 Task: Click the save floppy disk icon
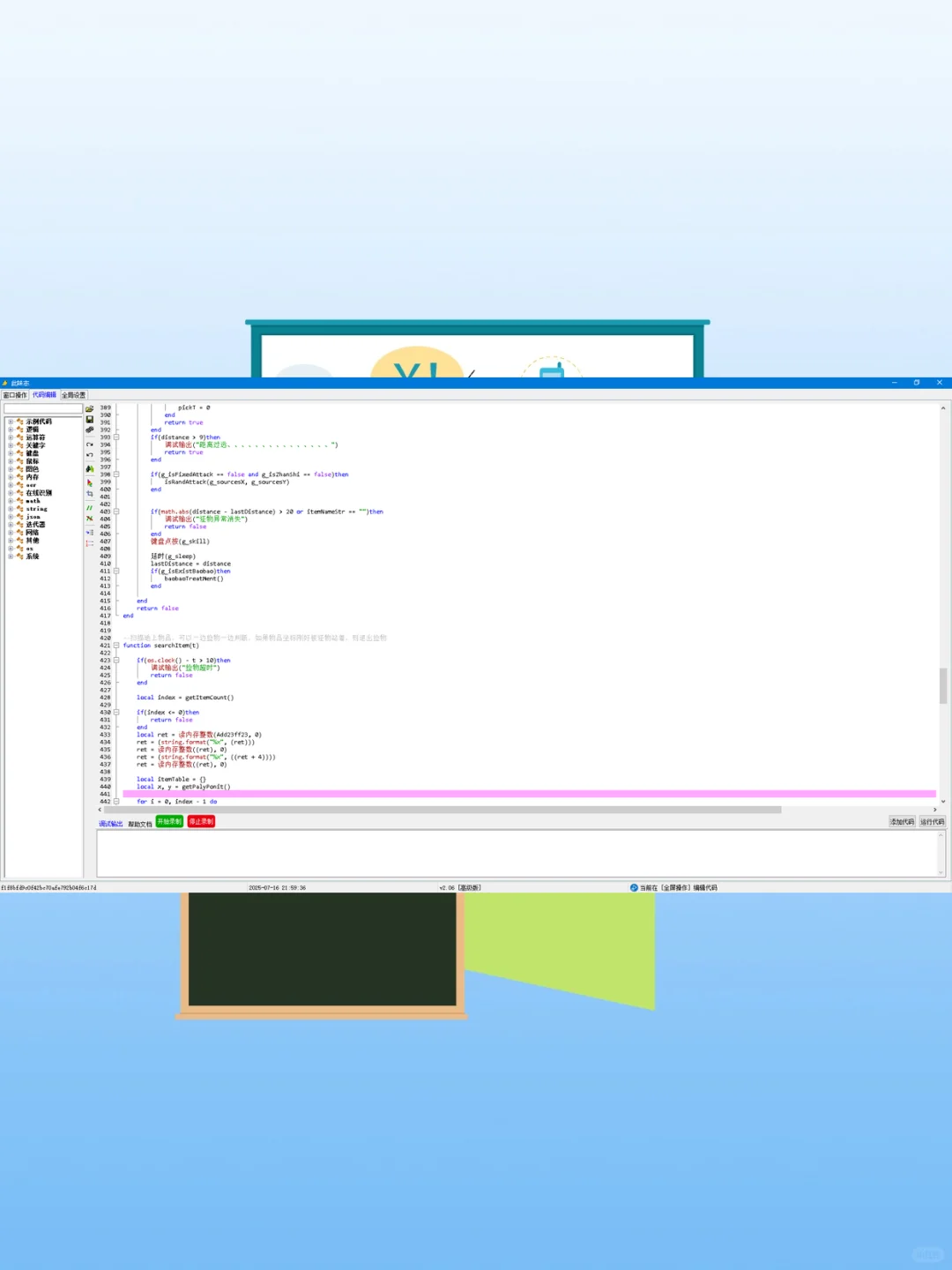(x=89, y=420)
